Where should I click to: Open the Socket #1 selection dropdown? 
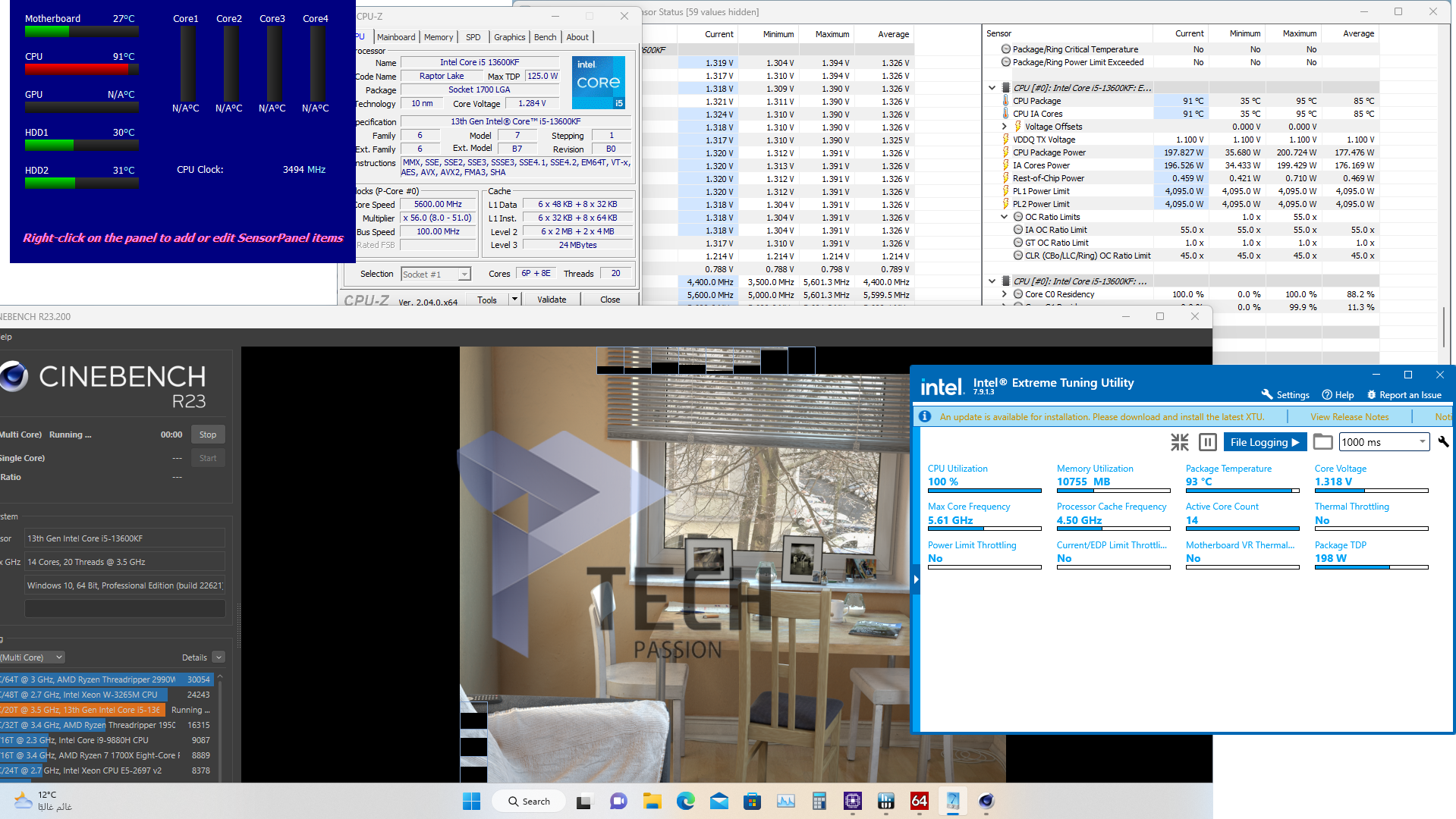coord(464,275)
